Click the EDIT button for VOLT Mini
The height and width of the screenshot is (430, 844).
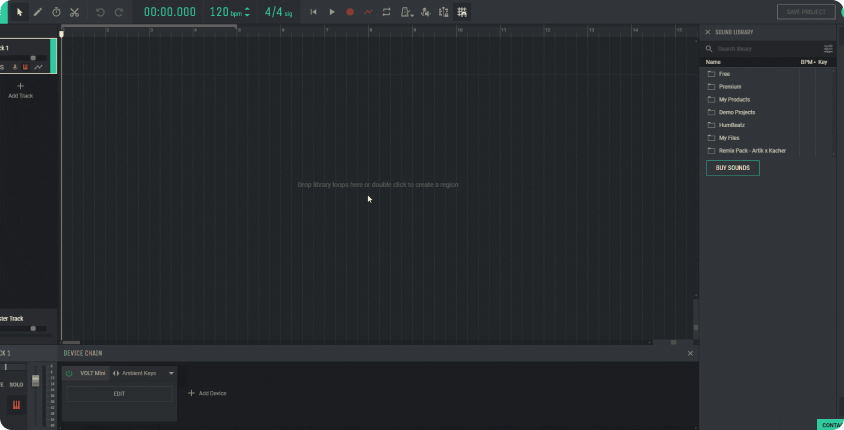pyautogui.click(x=119, y=394)
